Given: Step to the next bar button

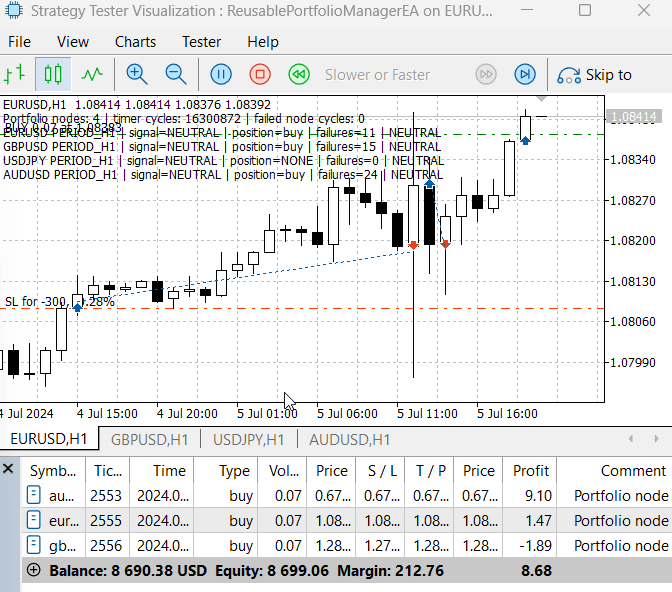Looking at the screenshot, I should pyautogui.click(x=525, y=75).
